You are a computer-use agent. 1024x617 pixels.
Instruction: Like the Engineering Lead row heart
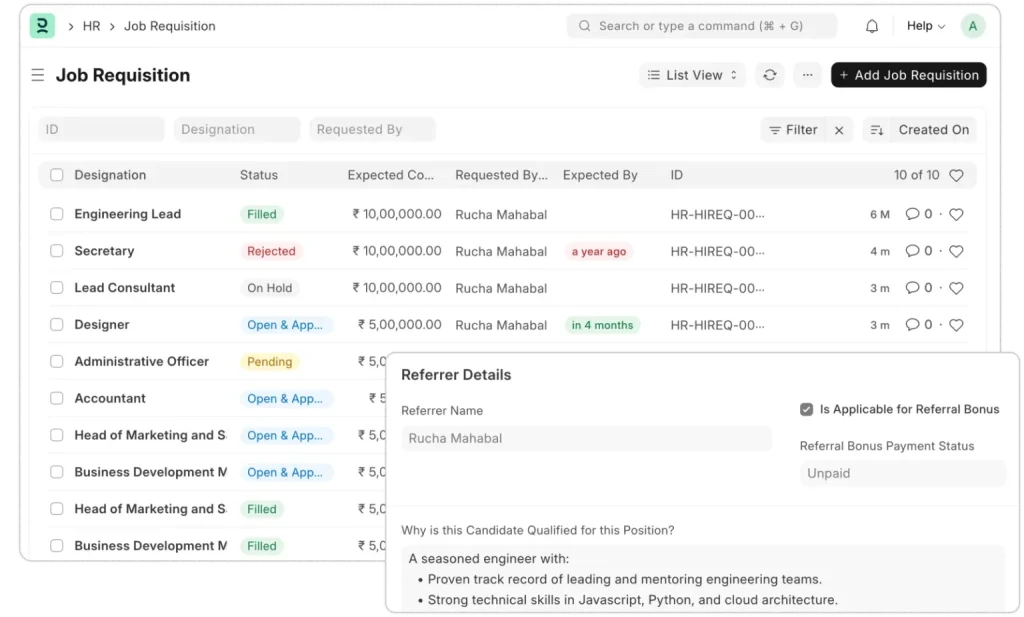[956, 214]
